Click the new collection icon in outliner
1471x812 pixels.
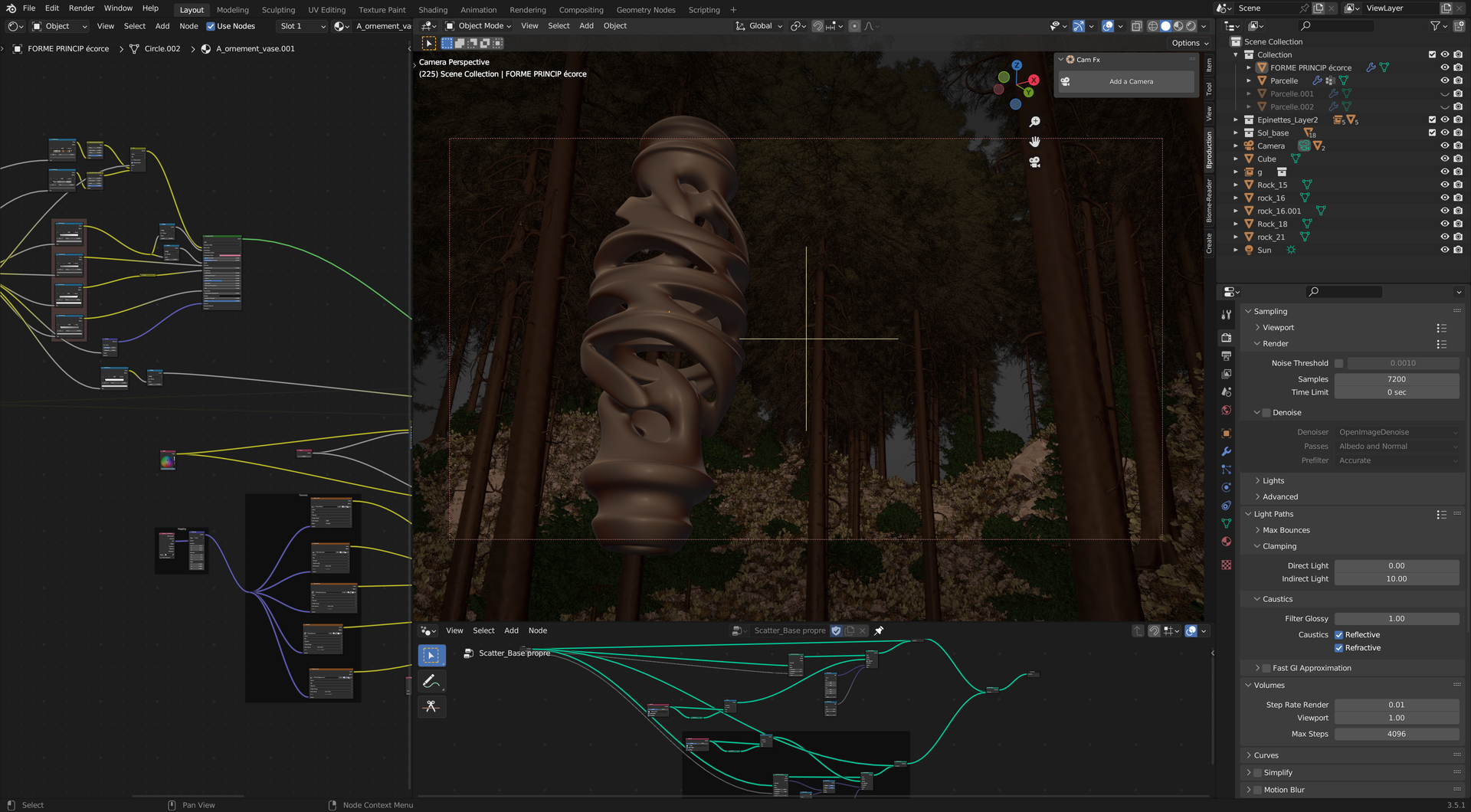coord(1458,26)
